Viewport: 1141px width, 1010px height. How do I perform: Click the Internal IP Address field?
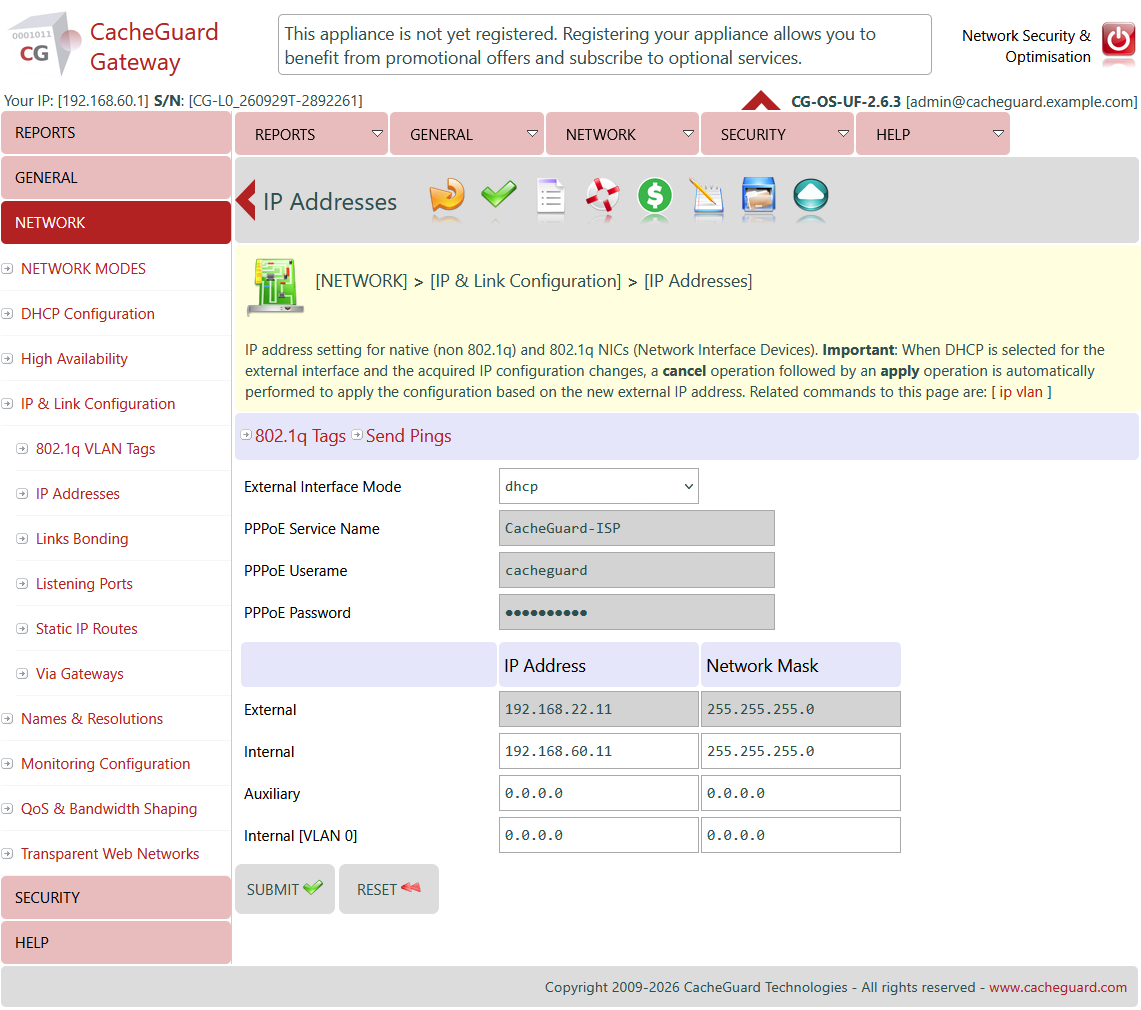tap(598, 752)
